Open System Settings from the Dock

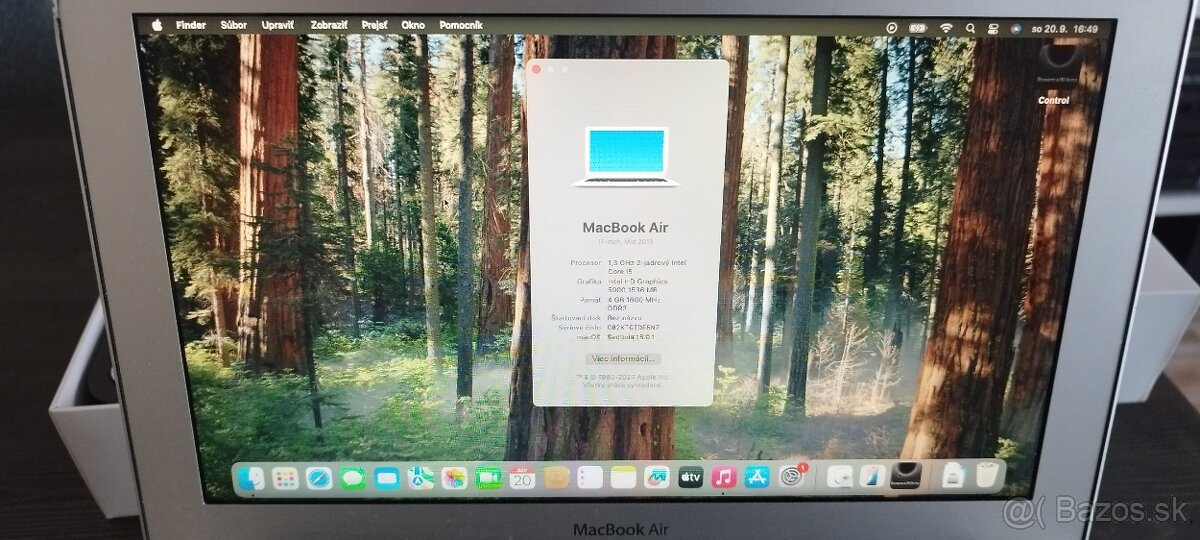[x=792, y=478]
